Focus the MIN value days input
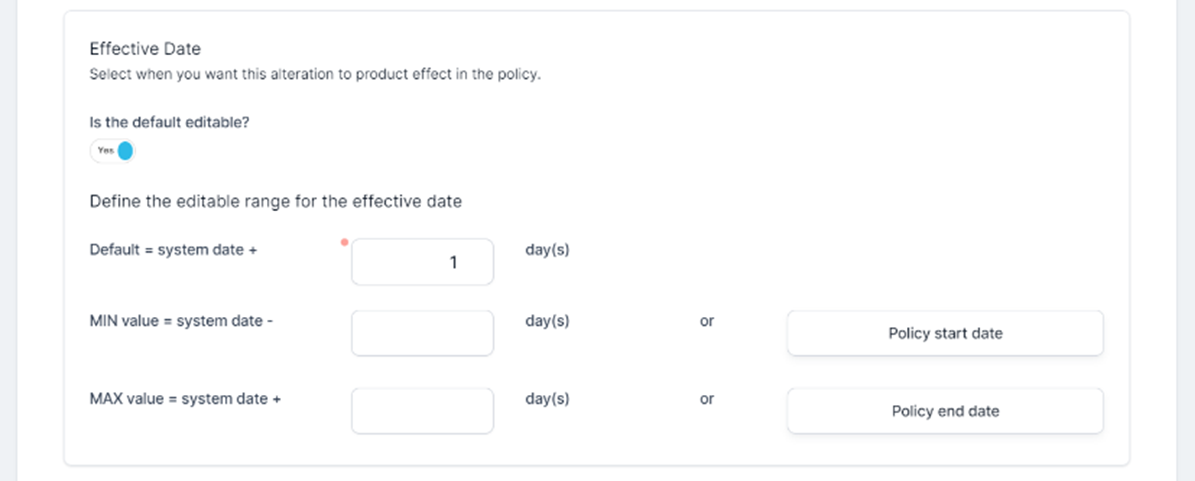The image size is (1195, 481). pos(422,333)
